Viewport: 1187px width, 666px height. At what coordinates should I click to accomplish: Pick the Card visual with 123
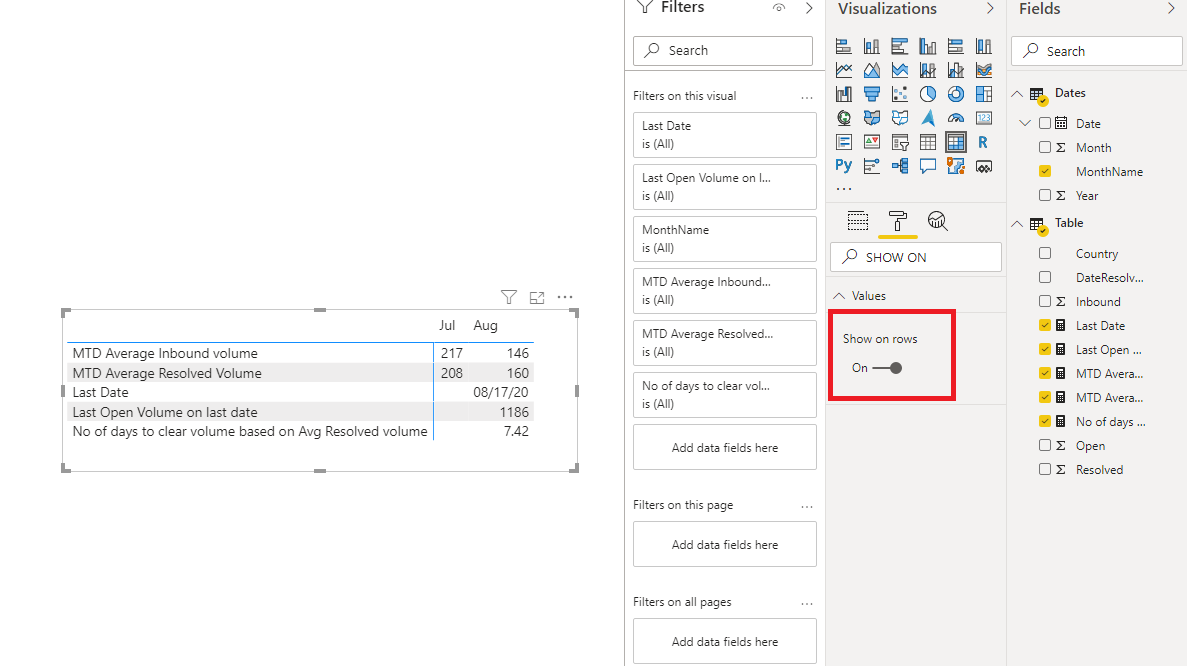pos(983,118)
